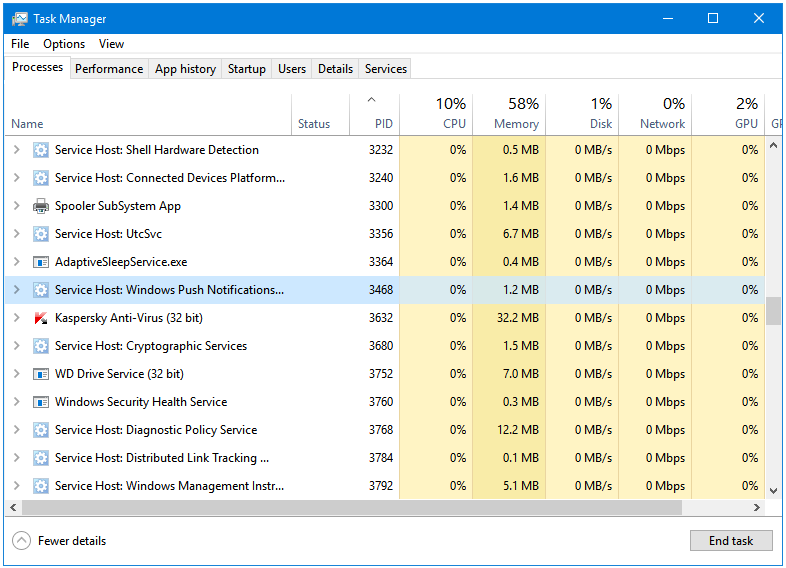Image resolution: width=786 pixels, height=568 pixels.
Task: Expand Windows Security Health Service row
Action: (17, 402)
